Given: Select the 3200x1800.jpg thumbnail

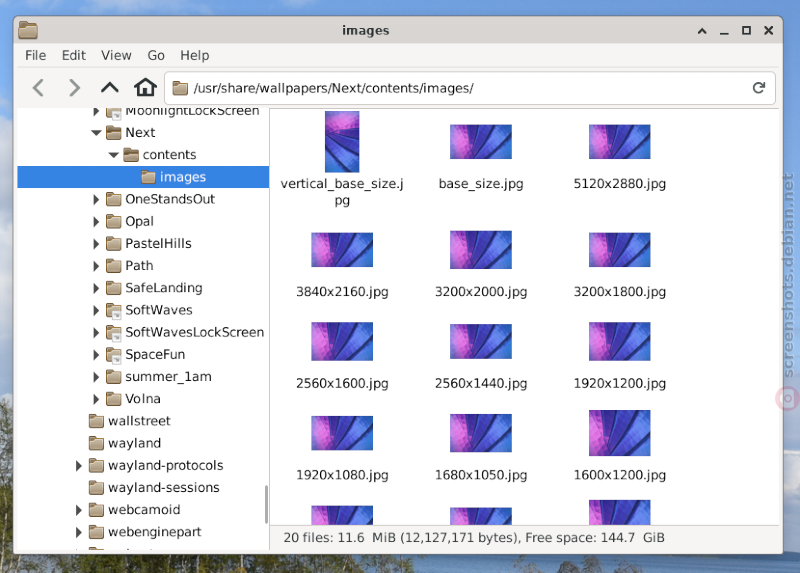Looking at the screenshot, I should [x=619, y=250].
